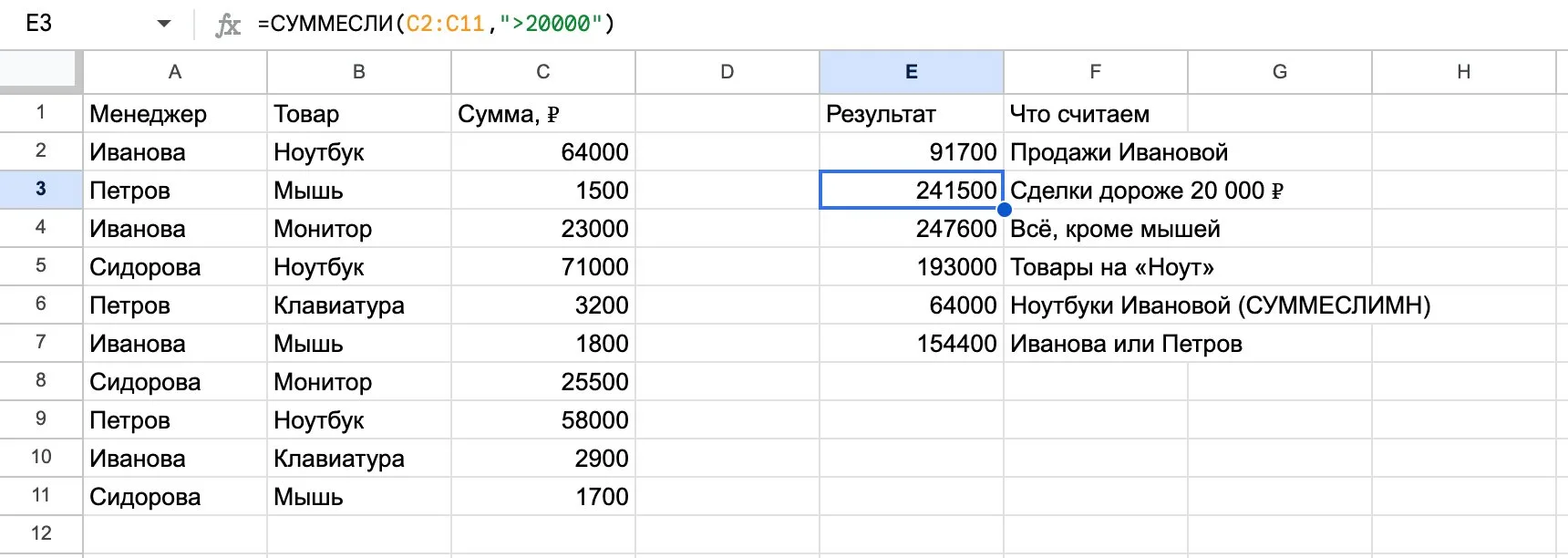This screenshot has height=558, width=1568.
Task: Select column F header
Action: (1096, 72)
